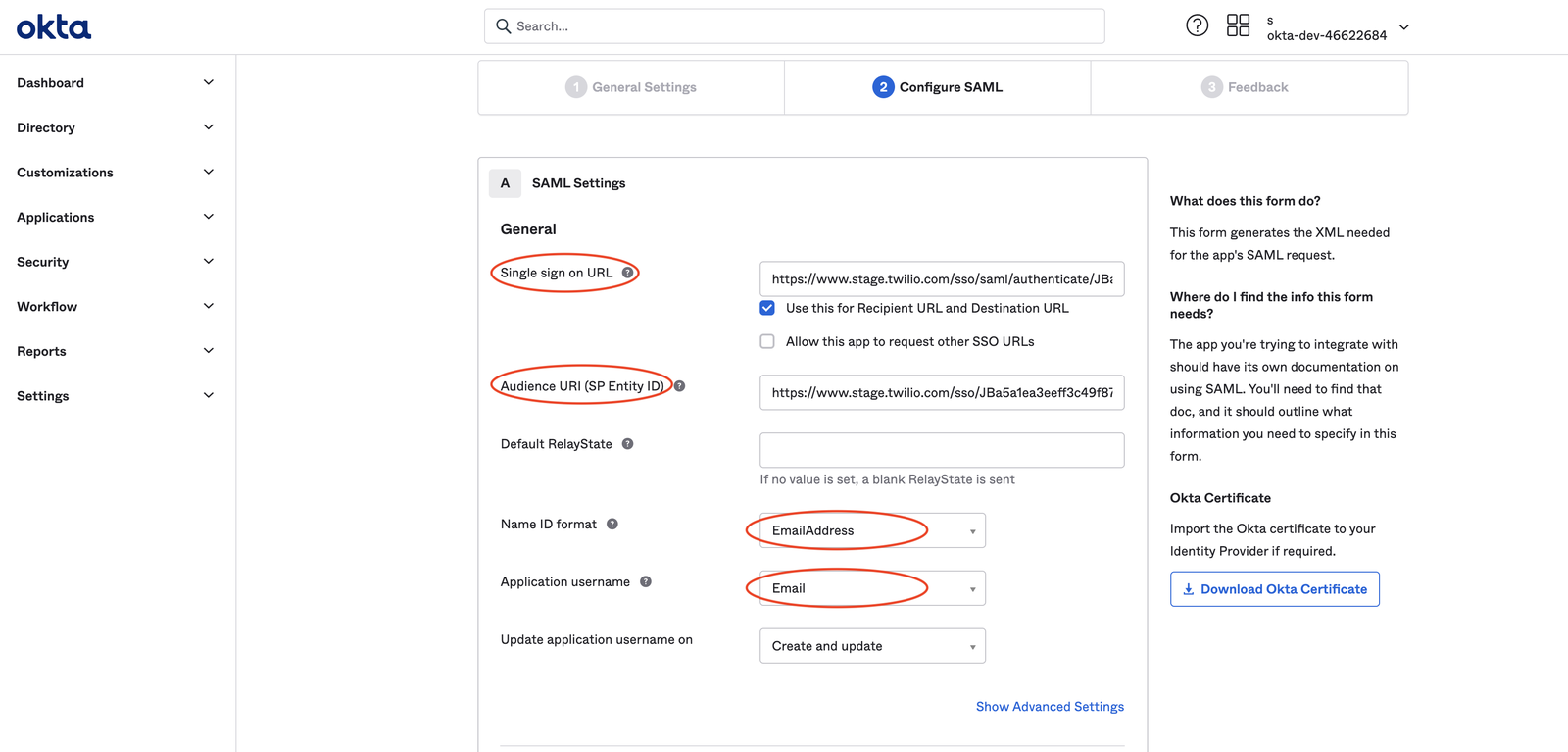Click the step 2 number badge
The height and width of the screenshot is (752, 1568).
(x=883, y=87)
